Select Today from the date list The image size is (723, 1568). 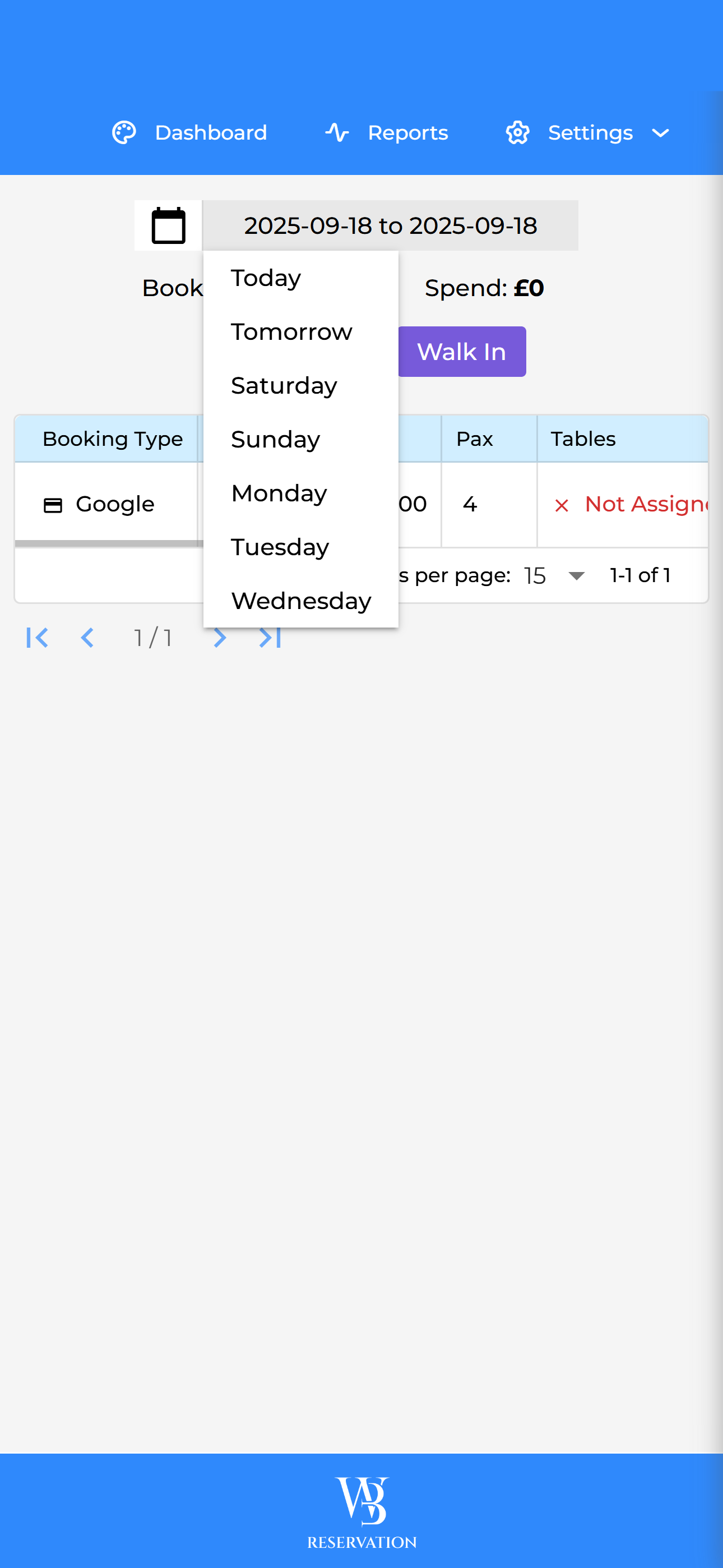click(266, 278)
